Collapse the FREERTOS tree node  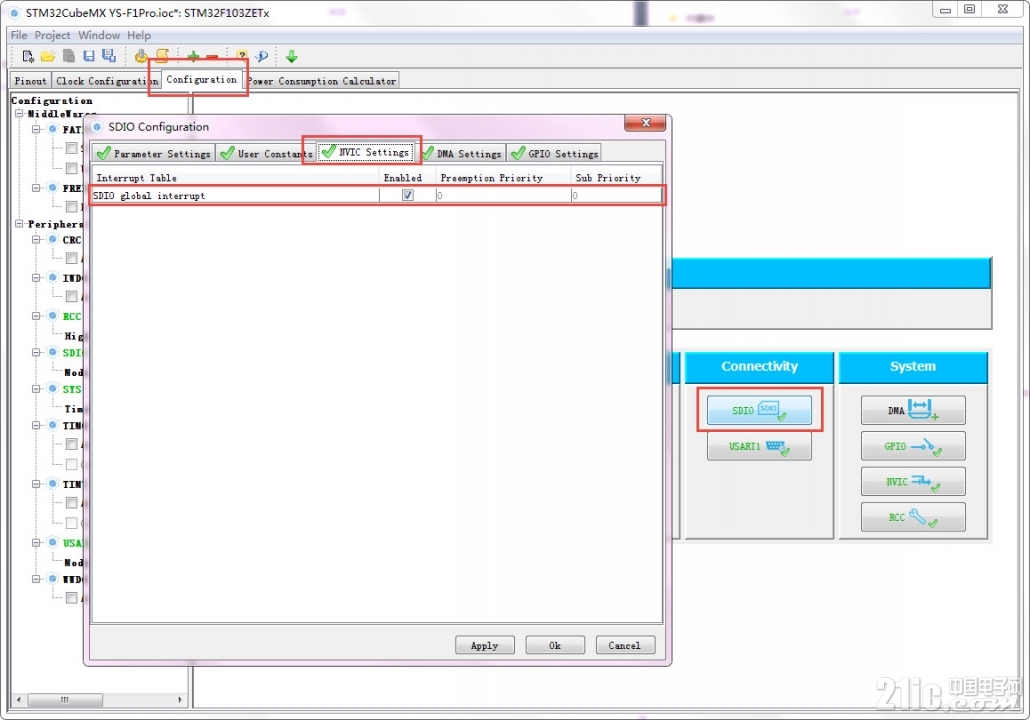(37, 188)
